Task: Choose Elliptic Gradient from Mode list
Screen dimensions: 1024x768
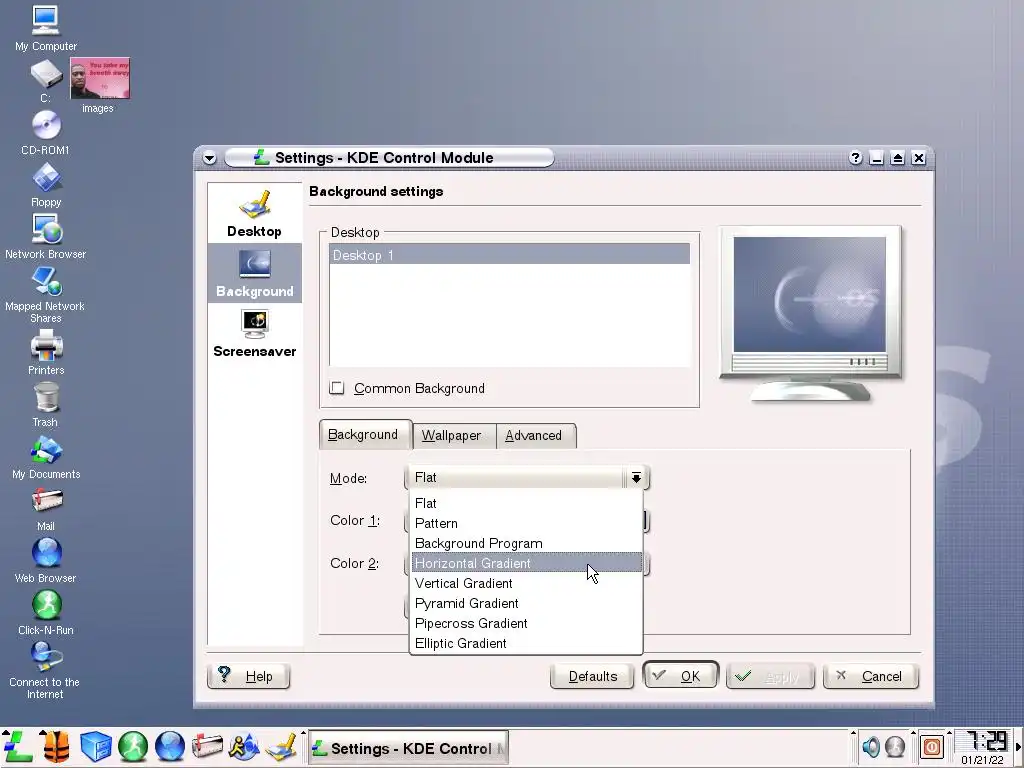Action: 526,643
